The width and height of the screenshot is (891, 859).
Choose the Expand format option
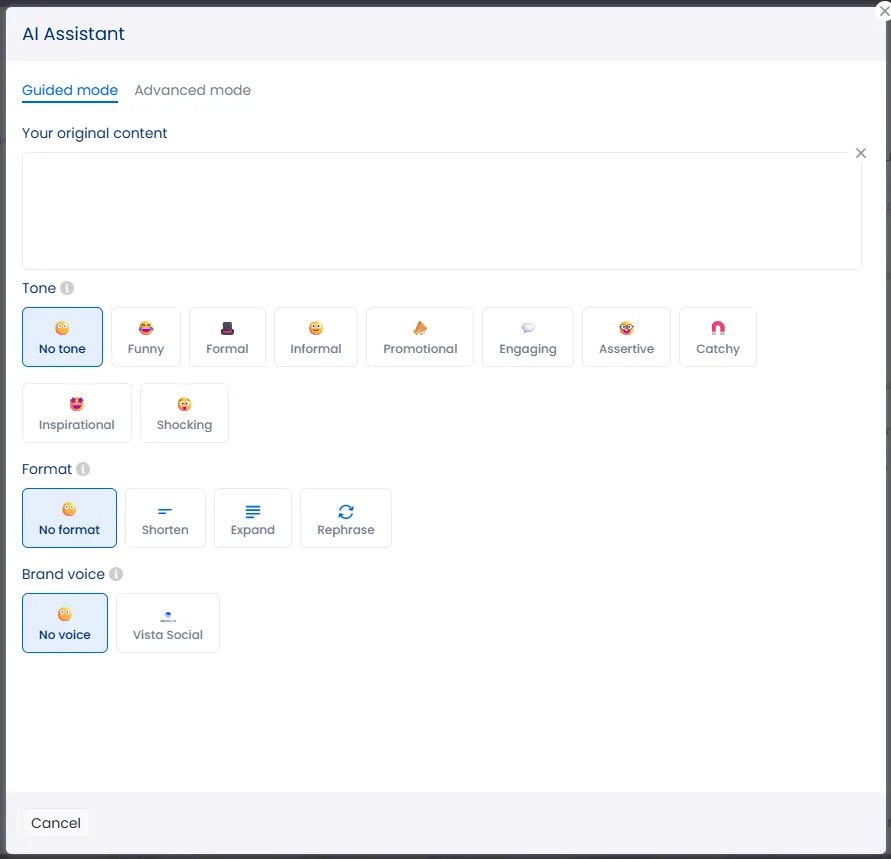pyautogui.click(x=253, y=518)
